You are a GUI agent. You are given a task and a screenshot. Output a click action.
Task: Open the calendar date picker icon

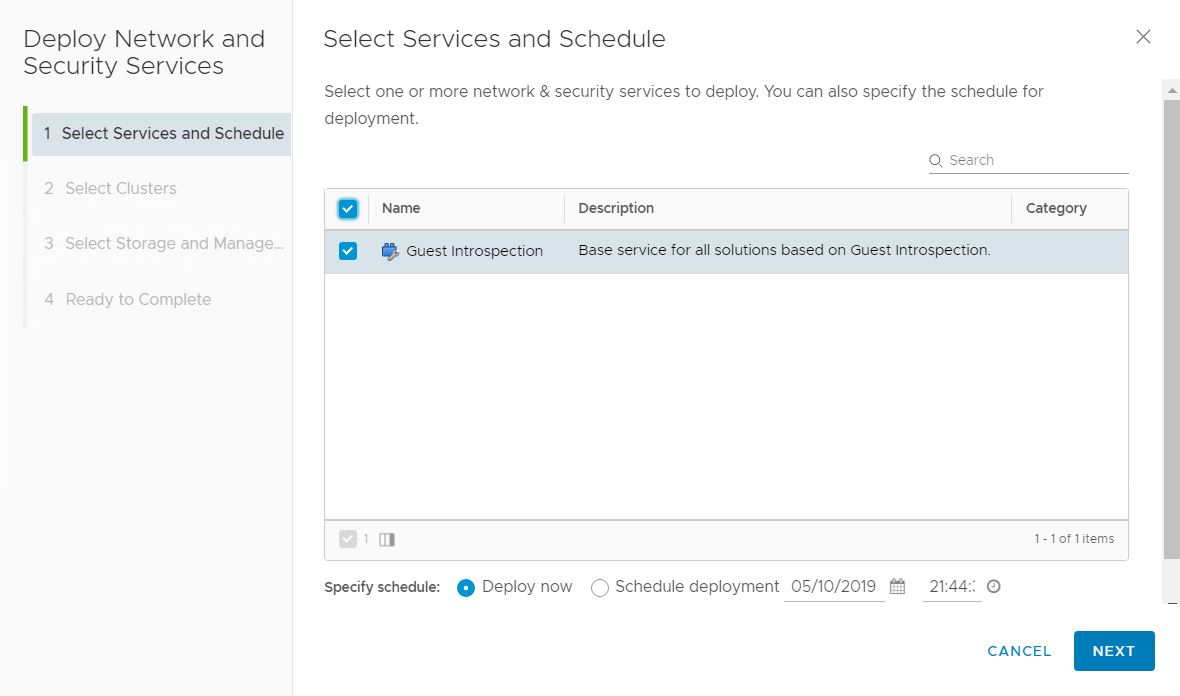897,587
